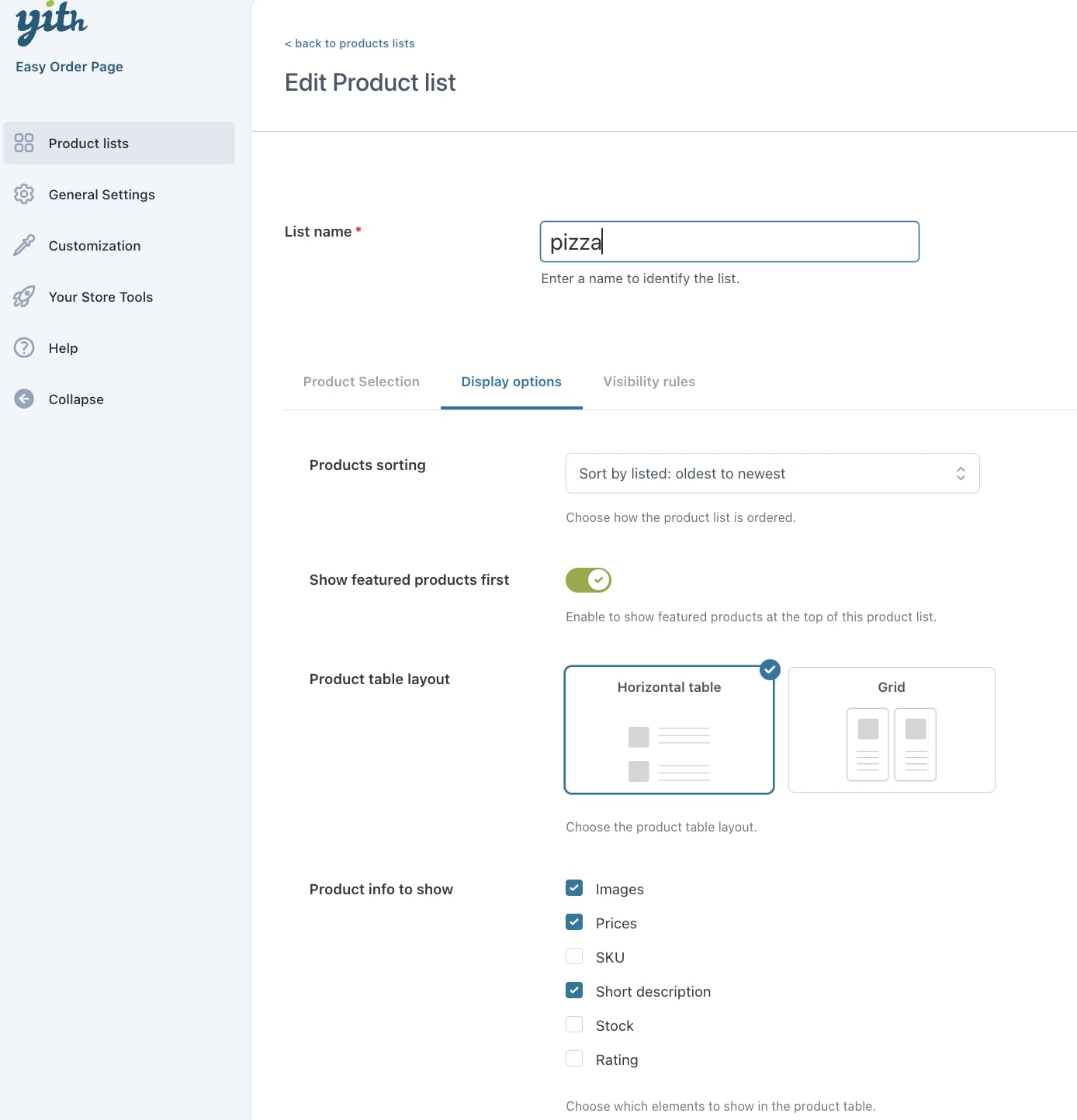The height and width of the screenshot is (1120, 1077).
Task: Click the Customization brush icon
Action: tap(24, 245)
